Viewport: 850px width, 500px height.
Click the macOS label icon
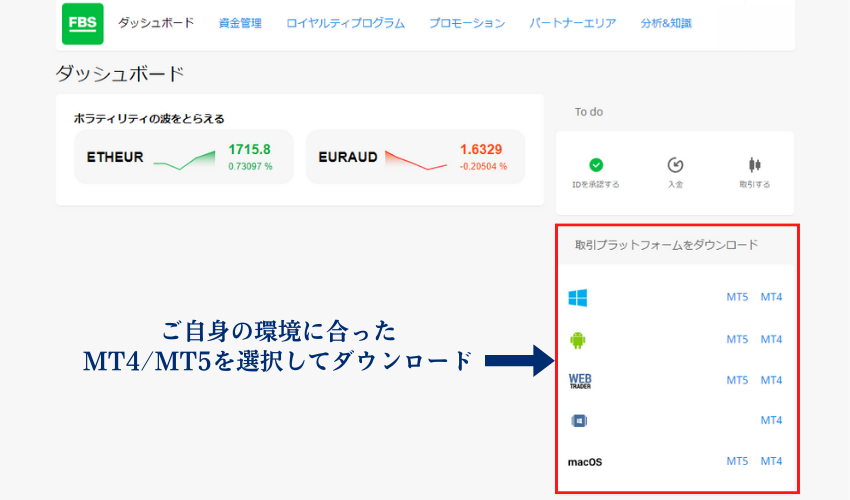point(585,462)
